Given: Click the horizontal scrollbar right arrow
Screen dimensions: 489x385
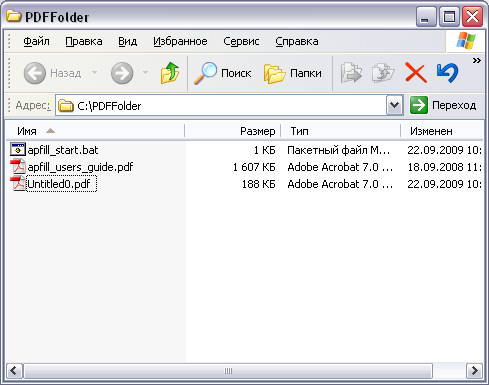Looking at the screenshot, I should (474, 371).
